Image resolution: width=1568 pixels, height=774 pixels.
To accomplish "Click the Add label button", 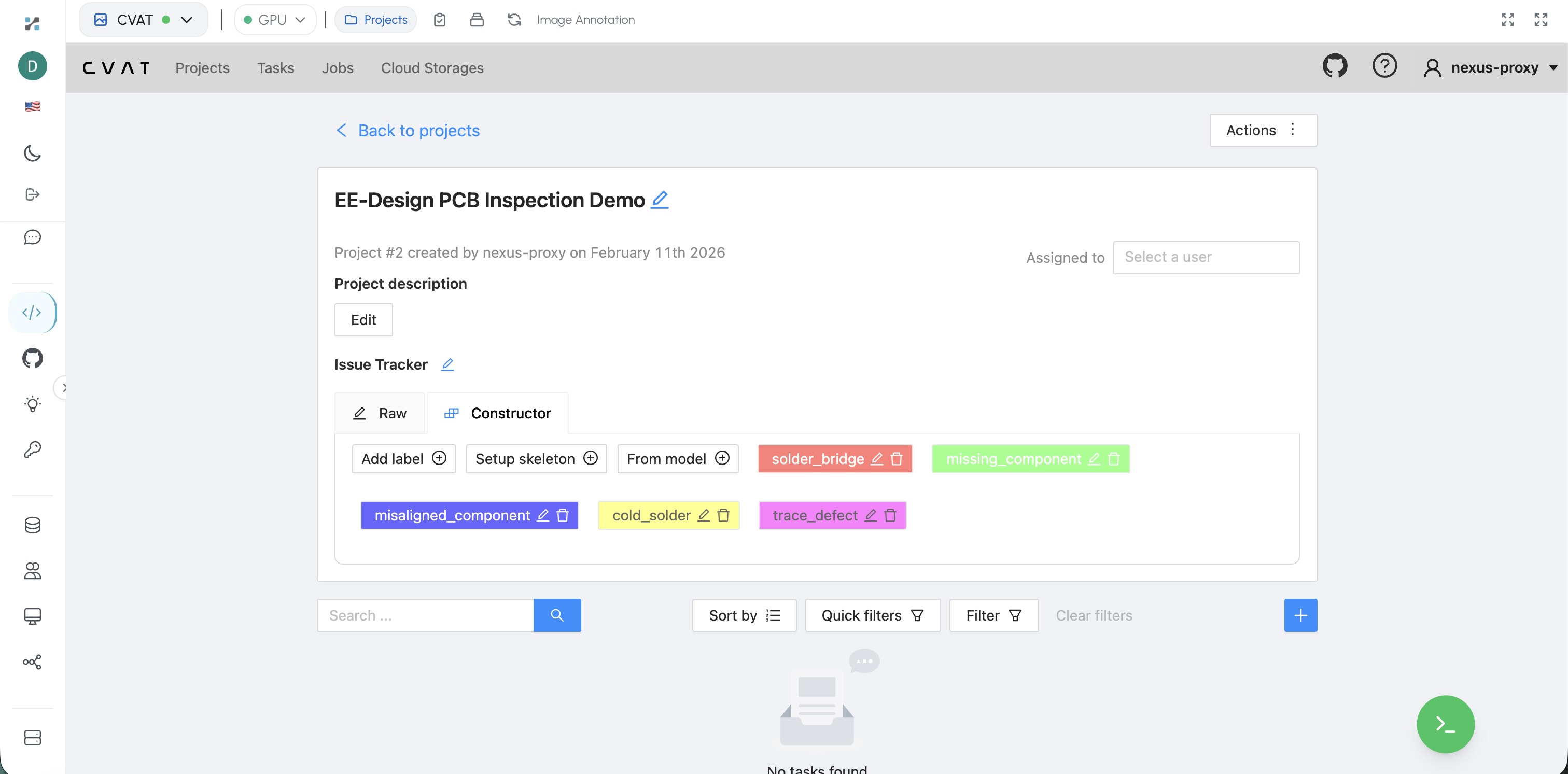I will (403, 459).
